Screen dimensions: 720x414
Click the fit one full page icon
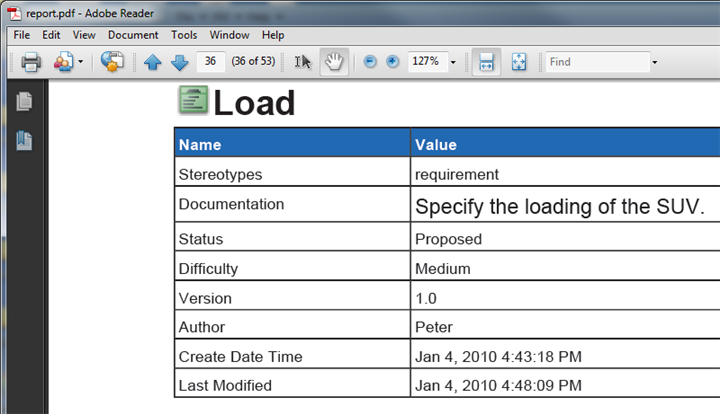pos(519,62)
